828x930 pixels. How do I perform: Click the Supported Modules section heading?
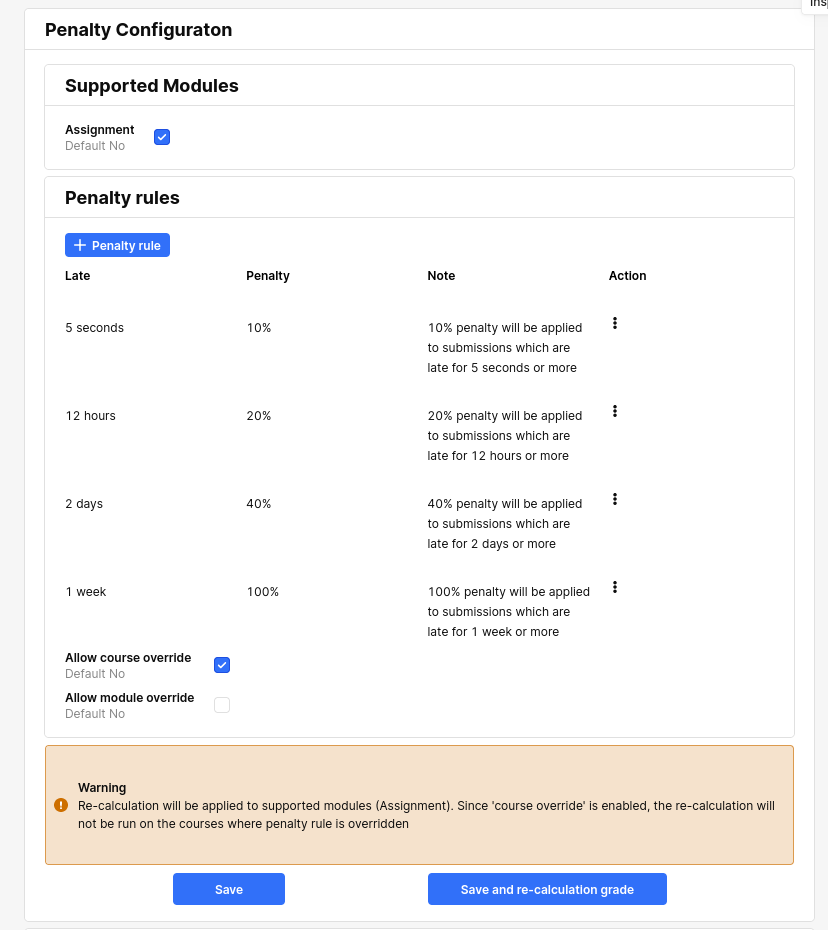pos(152,85)
